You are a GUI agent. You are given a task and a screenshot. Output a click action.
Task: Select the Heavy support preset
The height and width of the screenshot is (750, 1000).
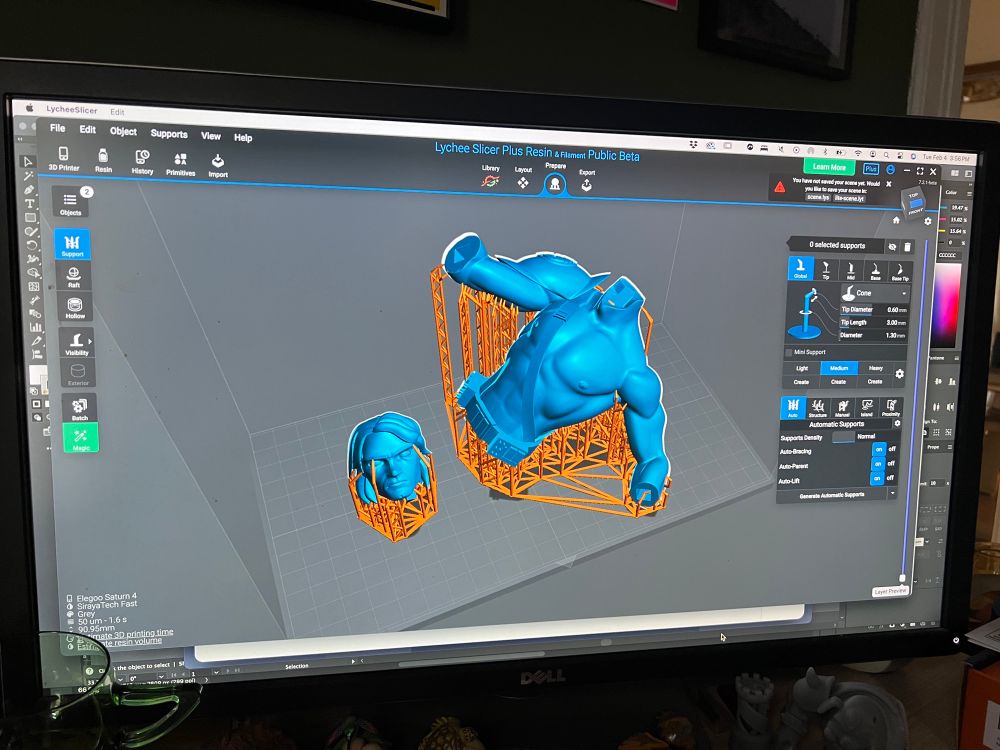[x=875, y=368]
